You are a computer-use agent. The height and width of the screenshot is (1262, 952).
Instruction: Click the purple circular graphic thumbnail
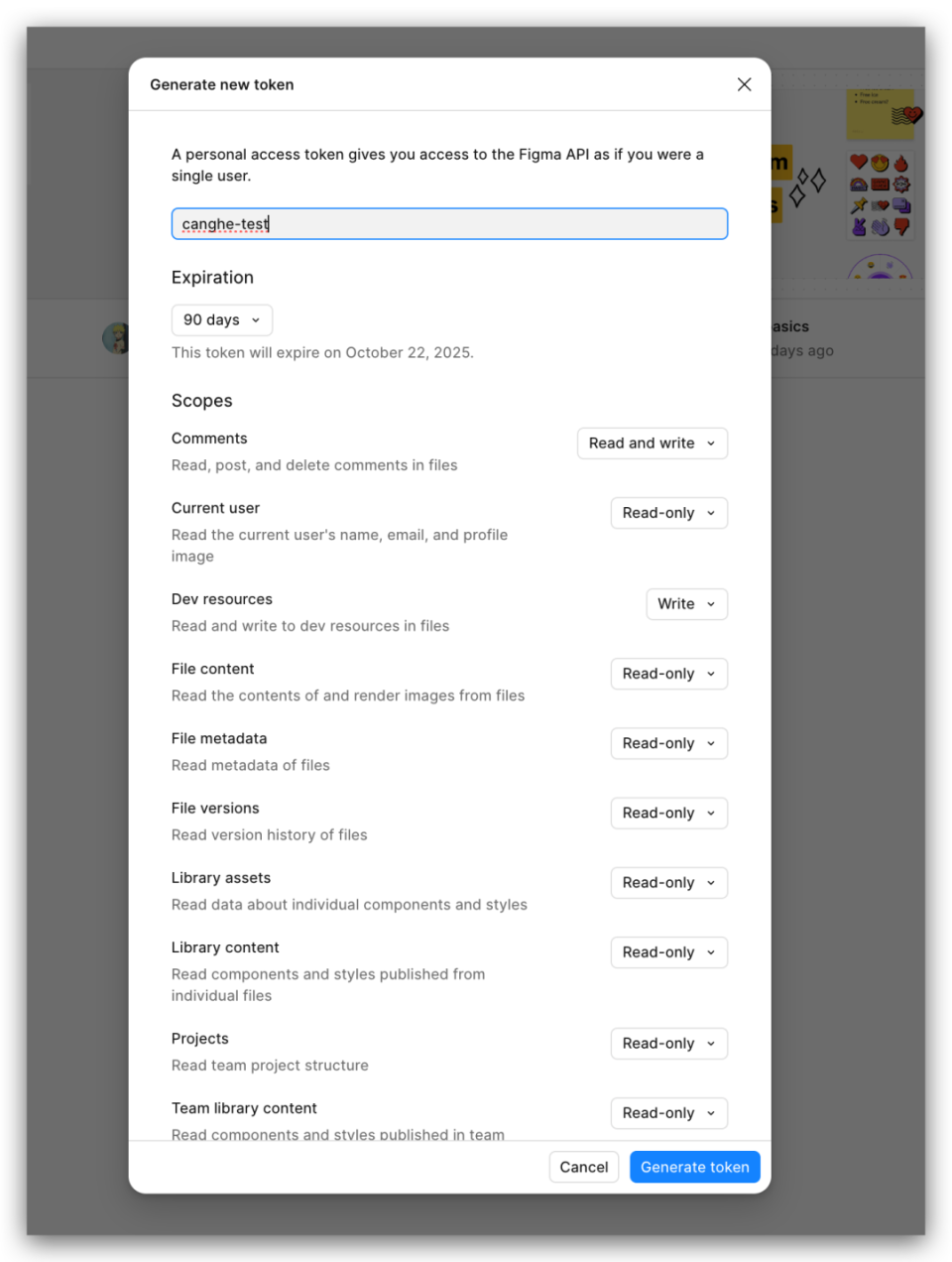[x=880, y=266]
